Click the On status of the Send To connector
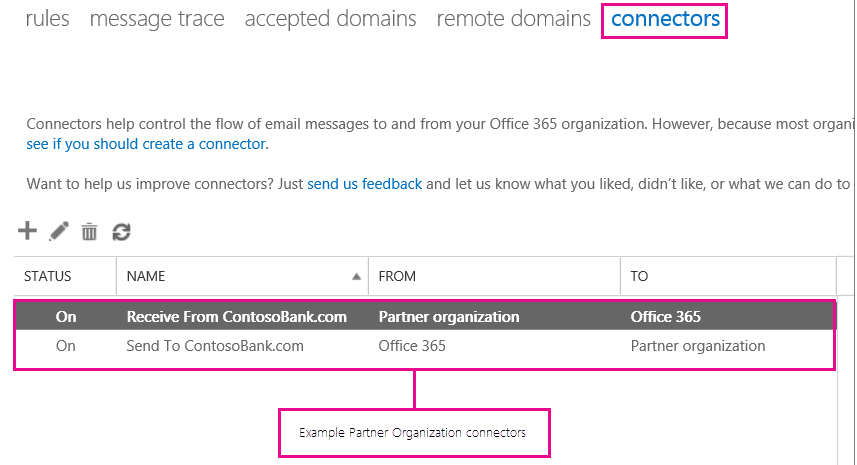 point(66,346)
